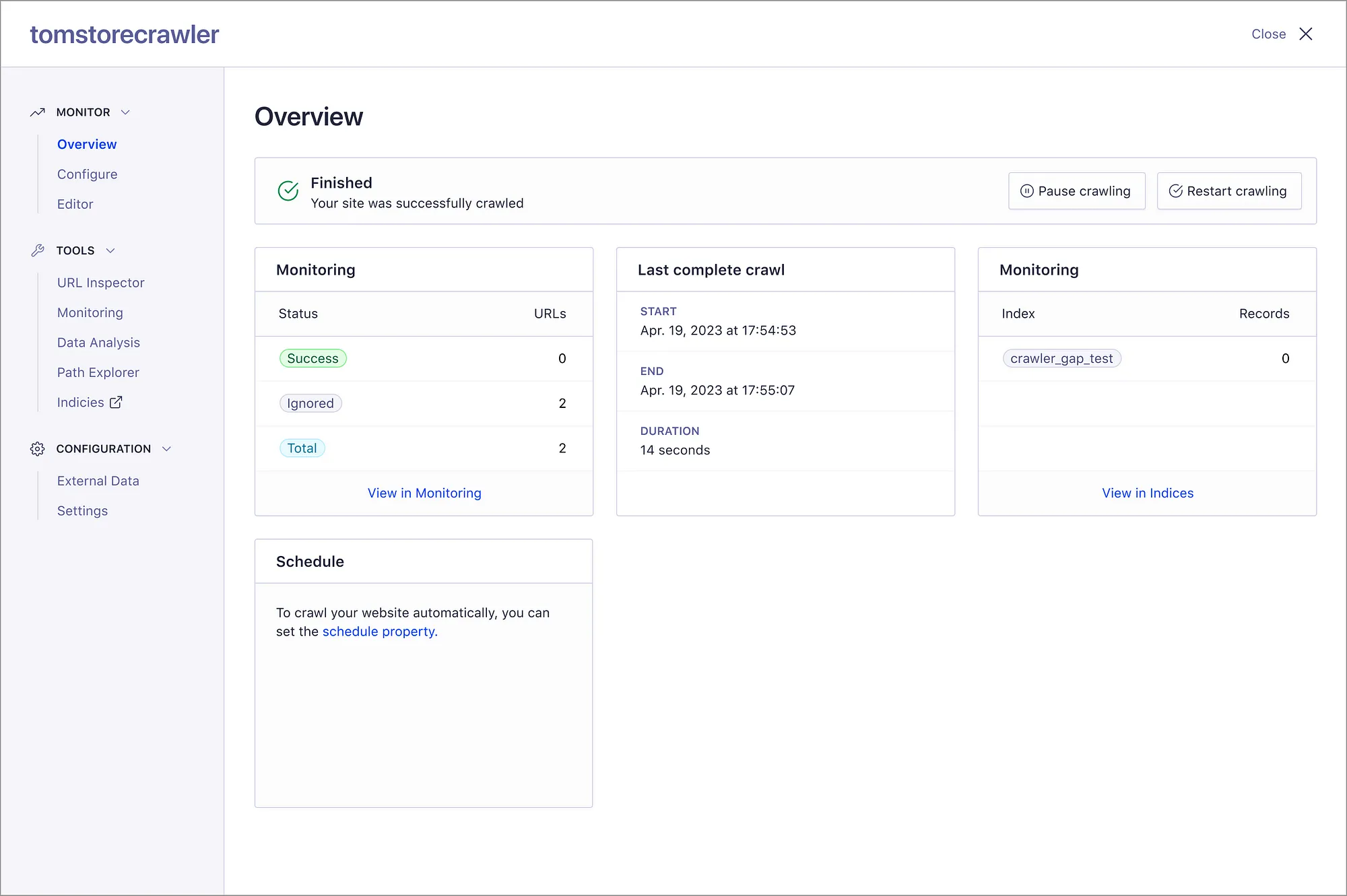Click the external link icon beside Indicies

pos(116,403)
